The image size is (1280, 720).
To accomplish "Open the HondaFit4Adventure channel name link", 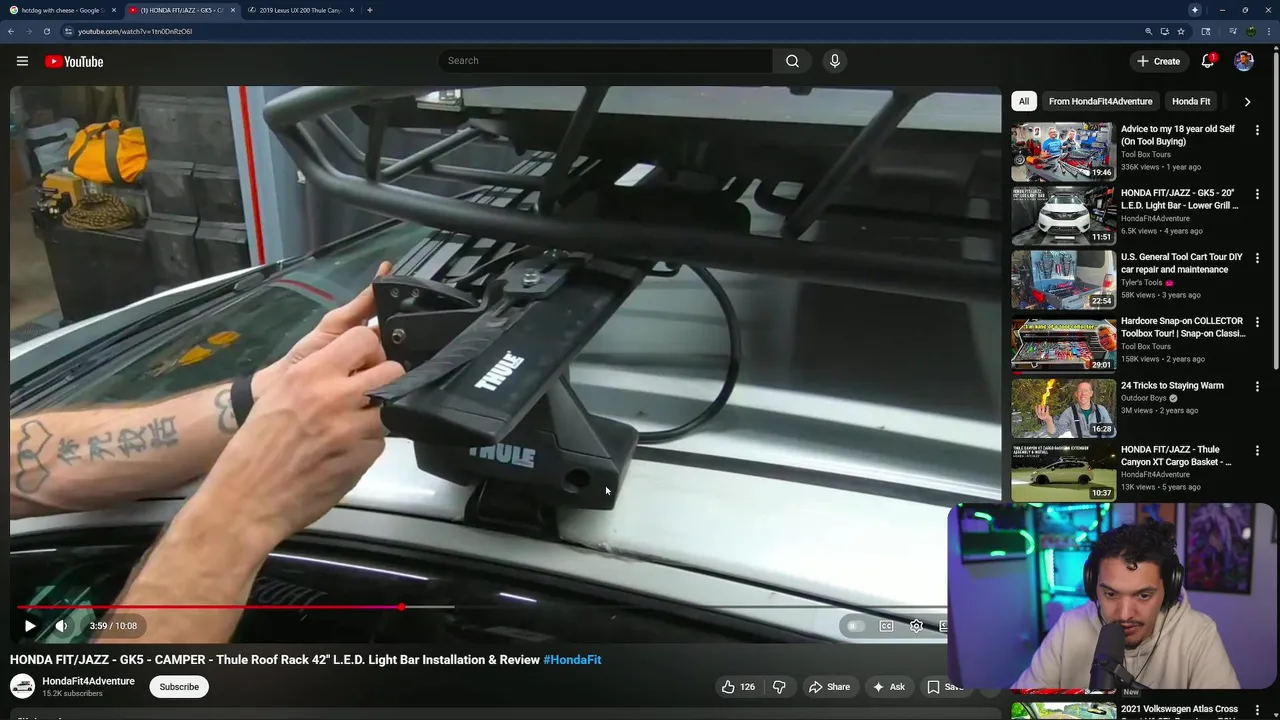I will (88, 681).
